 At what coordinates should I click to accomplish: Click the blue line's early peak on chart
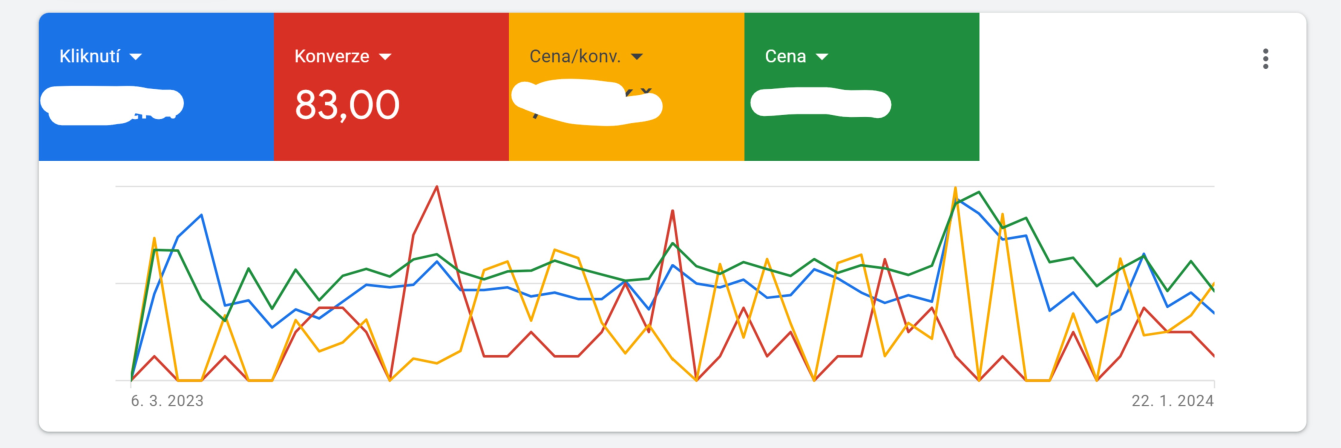click(202, 215)
